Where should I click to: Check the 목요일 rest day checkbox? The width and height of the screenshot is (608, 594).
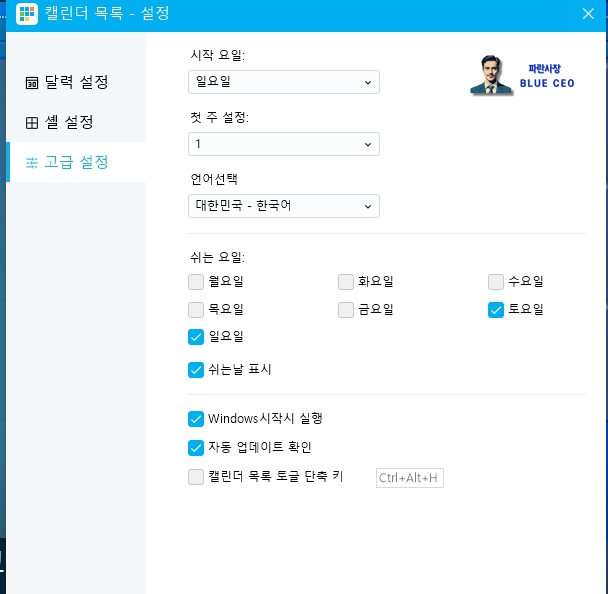click(196, 310)
